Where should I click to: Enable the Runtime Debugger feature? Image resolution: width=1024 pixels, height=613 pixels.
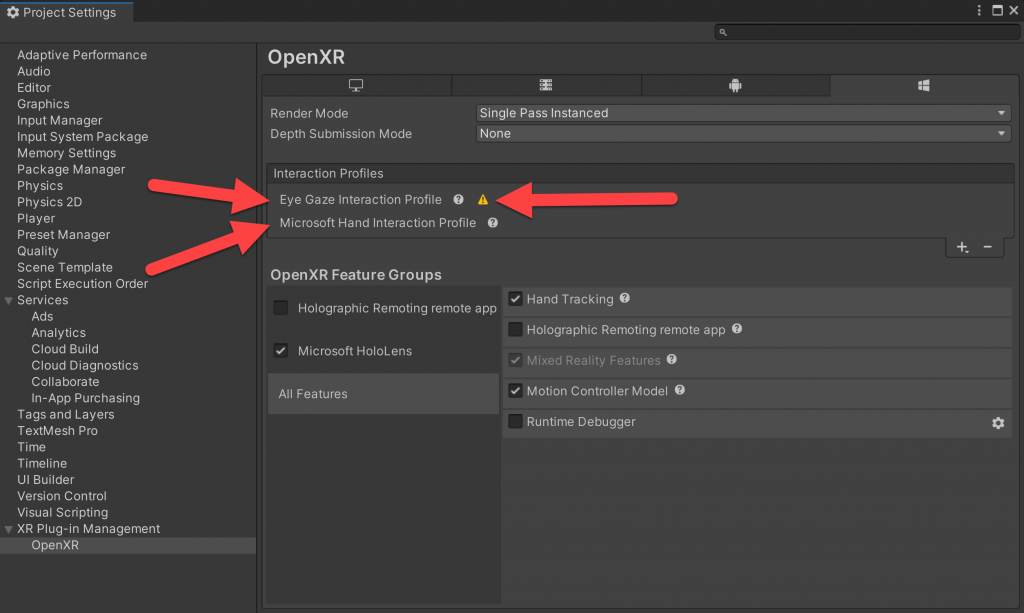tap(515, 422)
